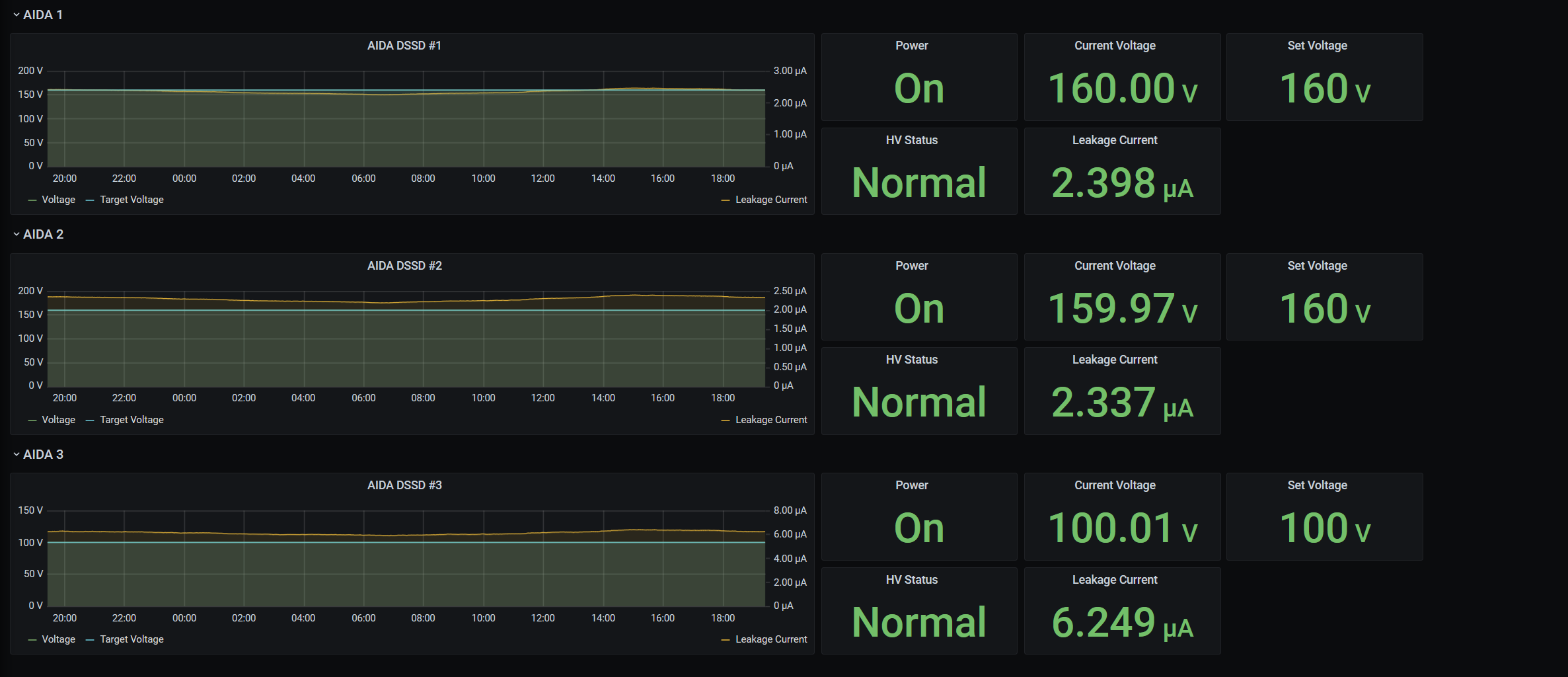Click Leakage Current stat title in AIDA 3
The width and height of the screenshot is (1568, 677).
pyautogui.click(x=1114, y=580)
